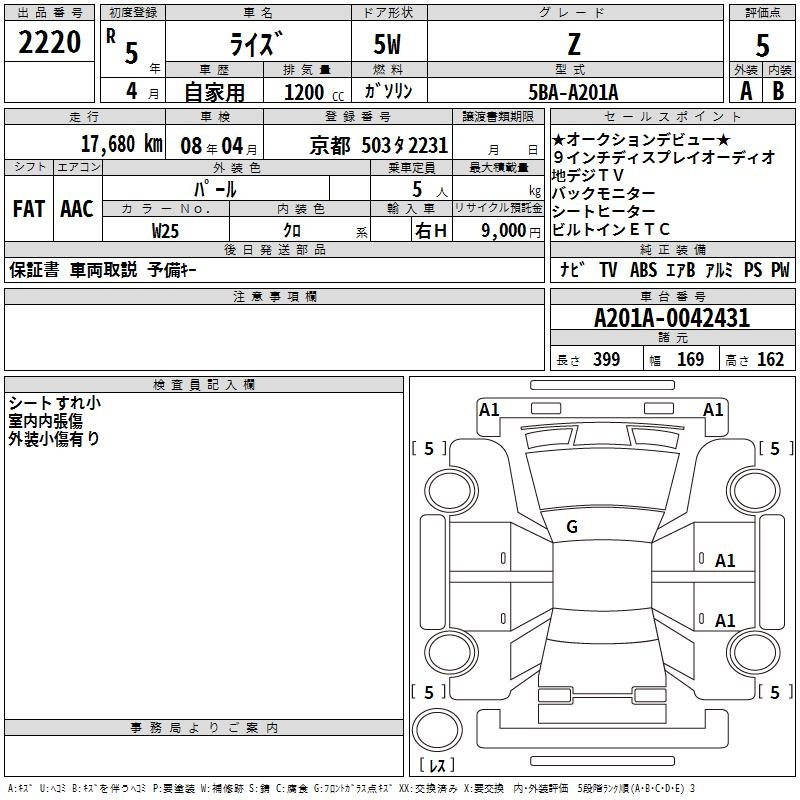Screen dimensions: 800x800
Task: Select the top-right A1 damage mark
Action: 713,409
